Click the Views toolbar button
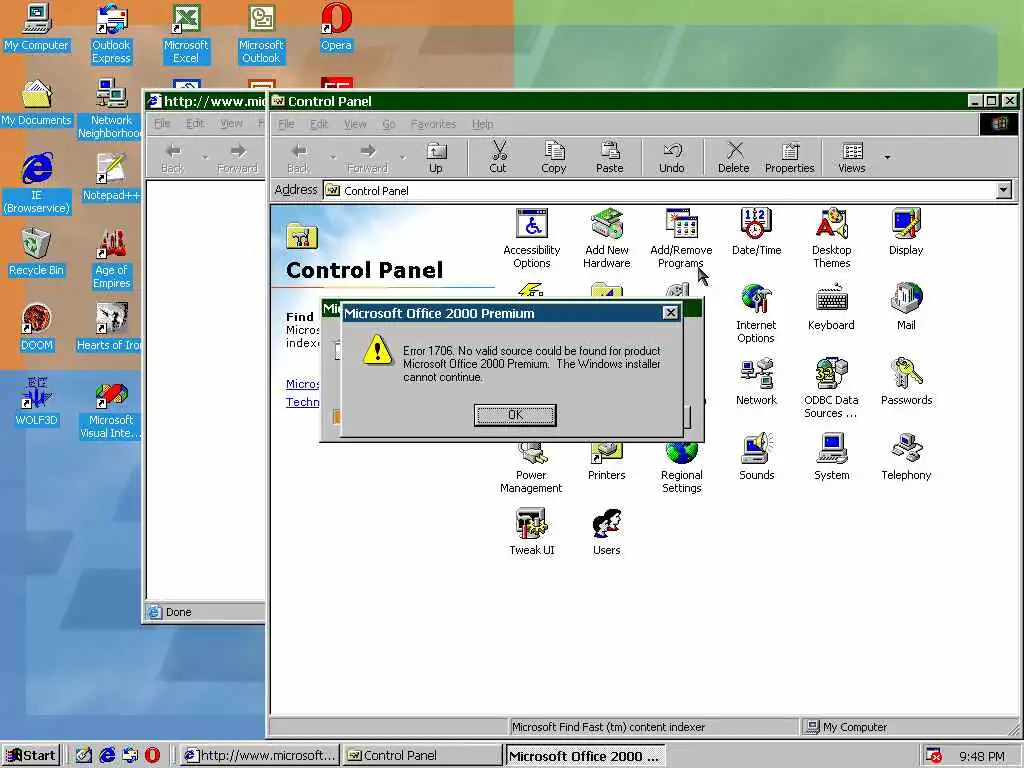The image size is (1024, 768). [x=852, y=158]
